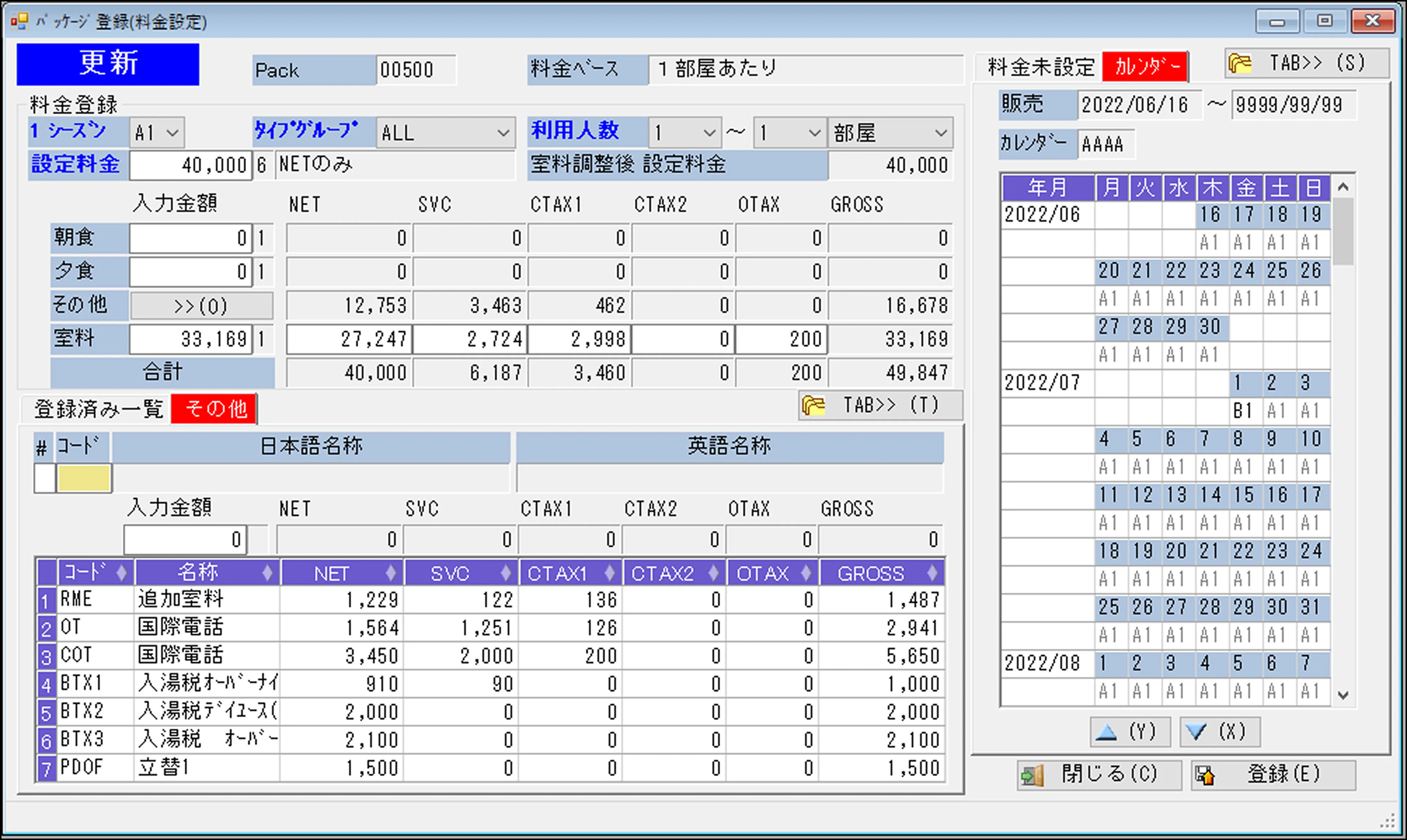Click the folder icon on TAB>> (S) button
The height and width of the screenshot is (840, 1407).
(x=1240, y=63)
